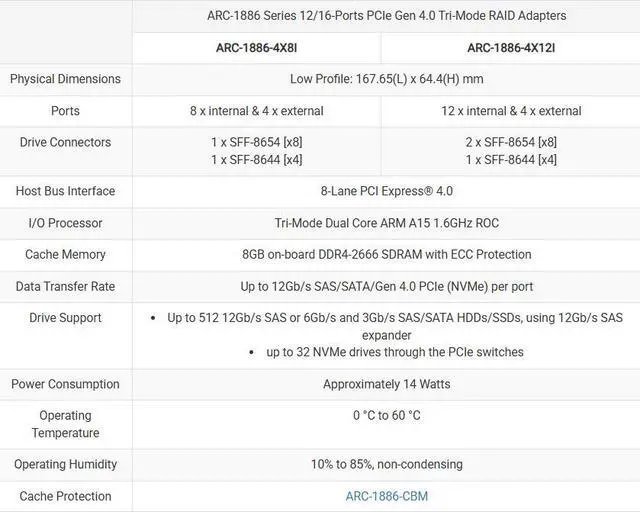Click the Cache Memory row label
Screen dimensions: 640x512
click(x=65, y=255)
